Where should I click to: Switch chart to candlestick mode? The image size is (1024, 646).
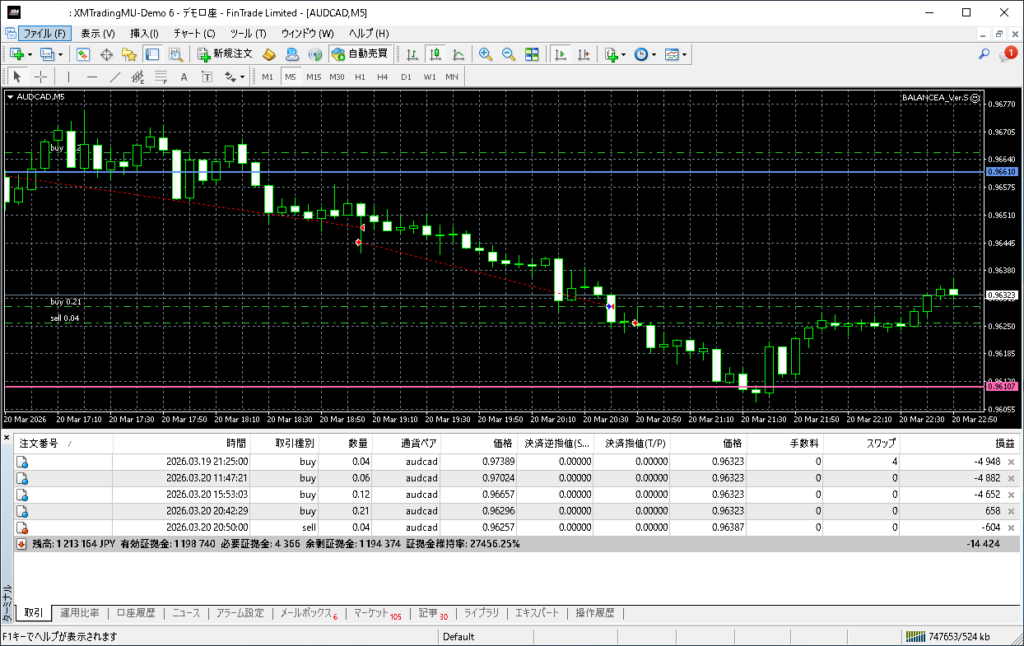[435, 54]
